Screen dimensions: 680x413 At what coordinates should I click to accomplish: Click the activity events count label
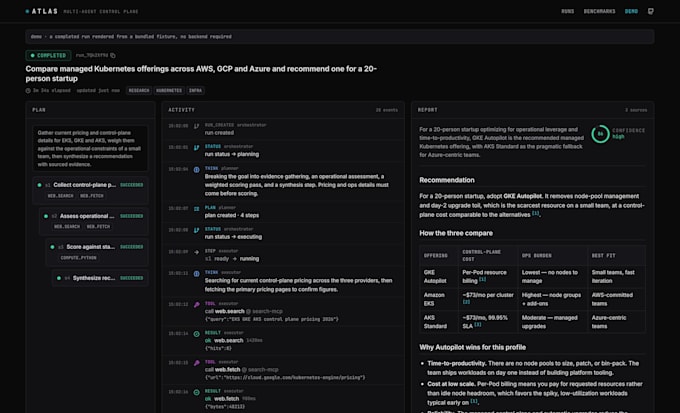pyautogui.click(x=386, y=110)
